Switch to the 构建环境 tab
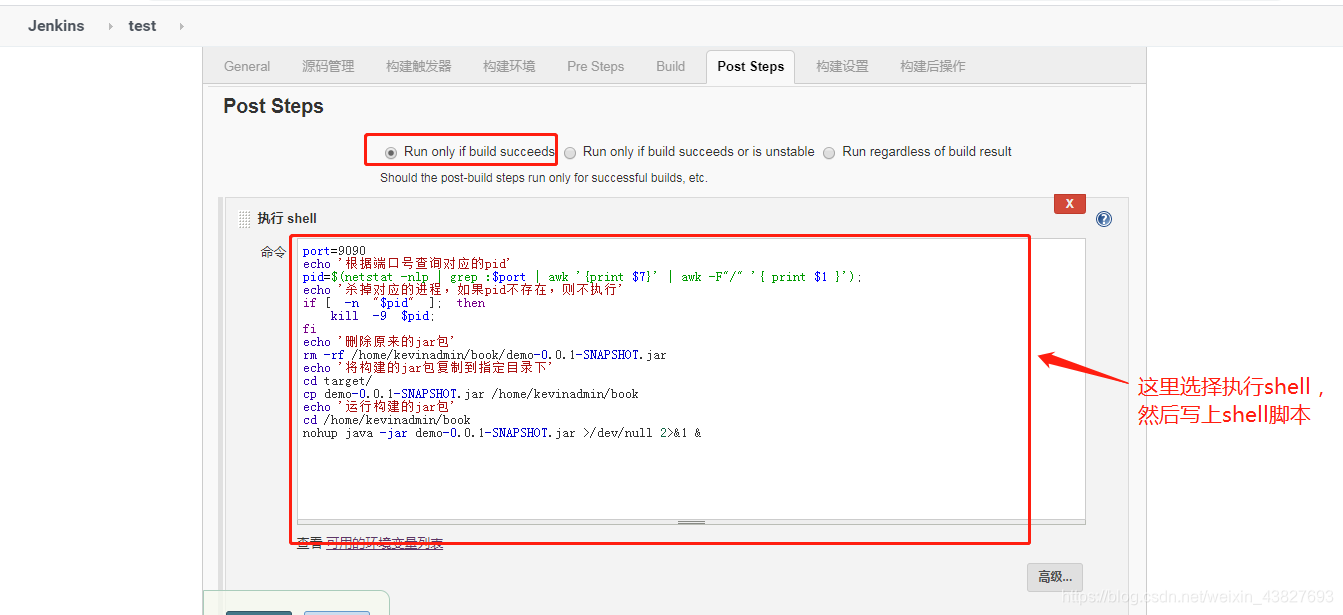Image resolution: width=1343 pixels, height=615 pixels. [508, 66]
